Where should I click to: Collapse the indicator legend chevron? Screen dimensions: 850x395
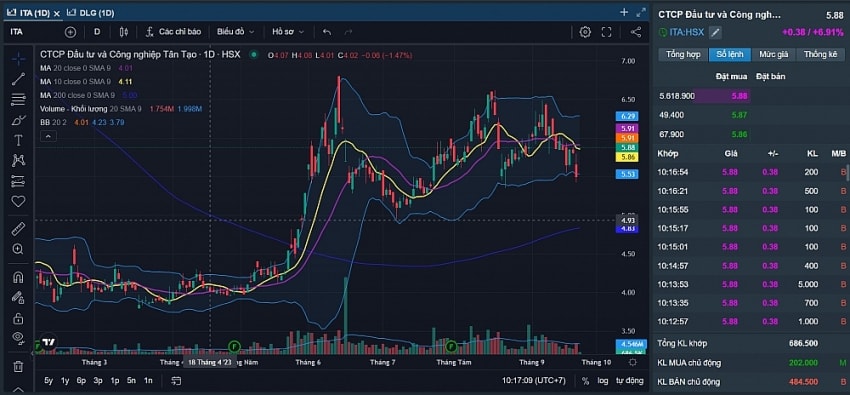tap(48, 136)
